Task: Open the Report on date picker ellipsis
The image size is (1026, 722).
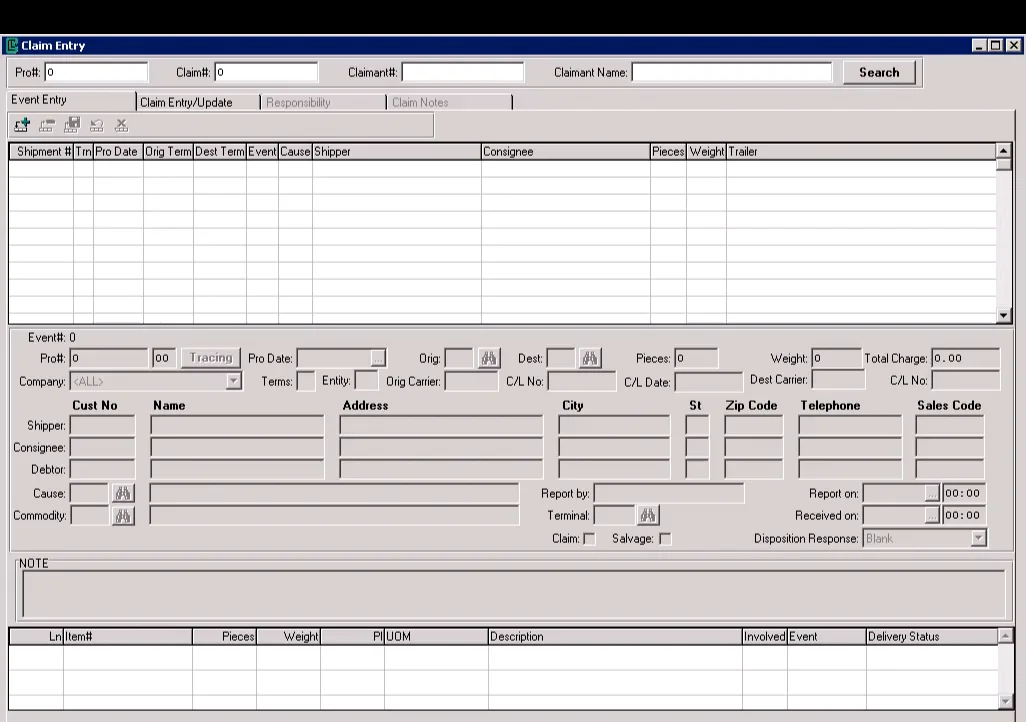Action: pos(932,494)
